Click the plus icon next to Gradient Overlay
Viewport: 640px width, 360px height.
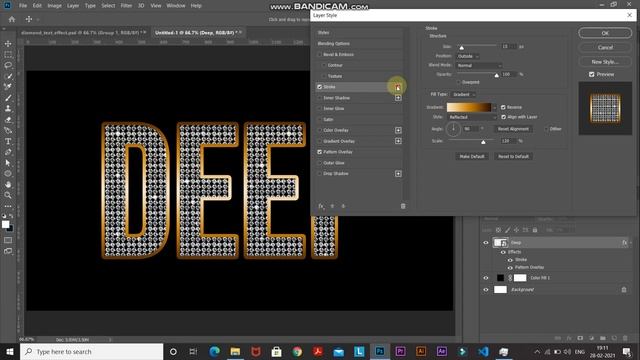point(398,141)
